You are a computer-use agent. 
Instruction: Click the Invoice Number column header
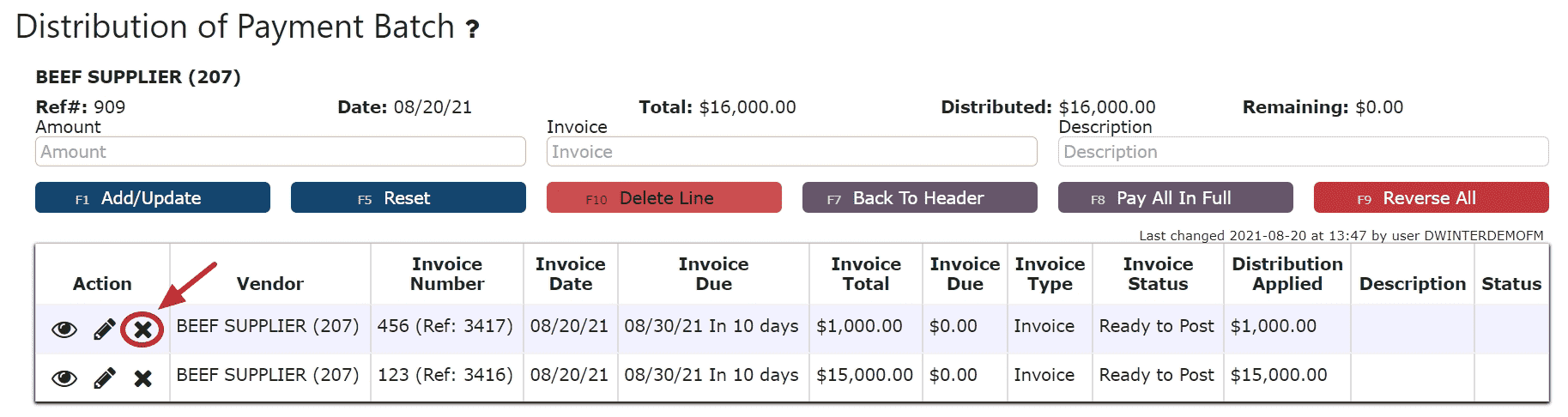click(447, 274)
